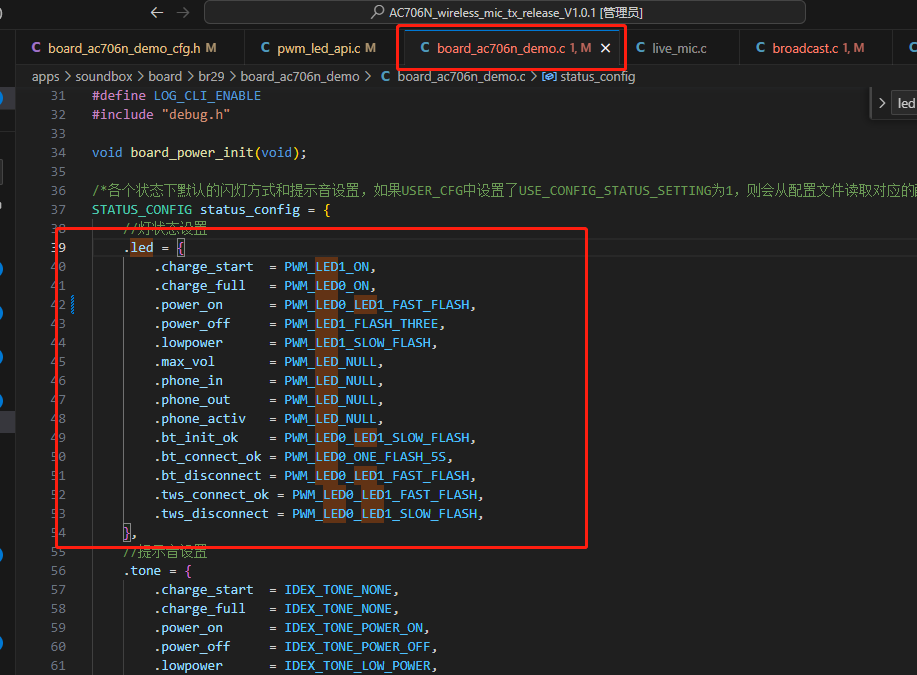Screen dimensions: 917x675
Task: Expand the replace toggle chevron in find widget
Action: (882, 104)
